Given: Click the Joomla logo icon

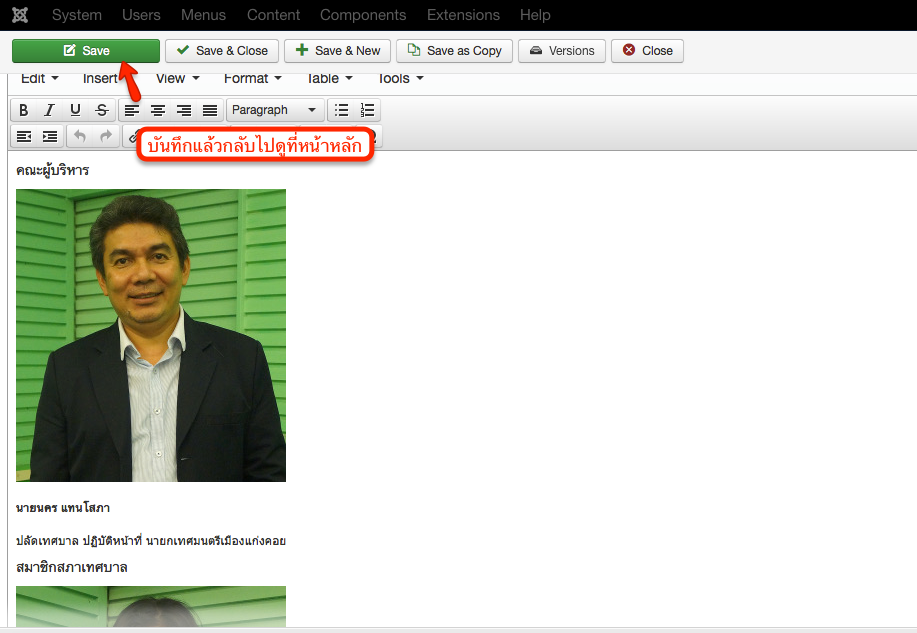Looking at the screenshot, I should coord(20,15).
